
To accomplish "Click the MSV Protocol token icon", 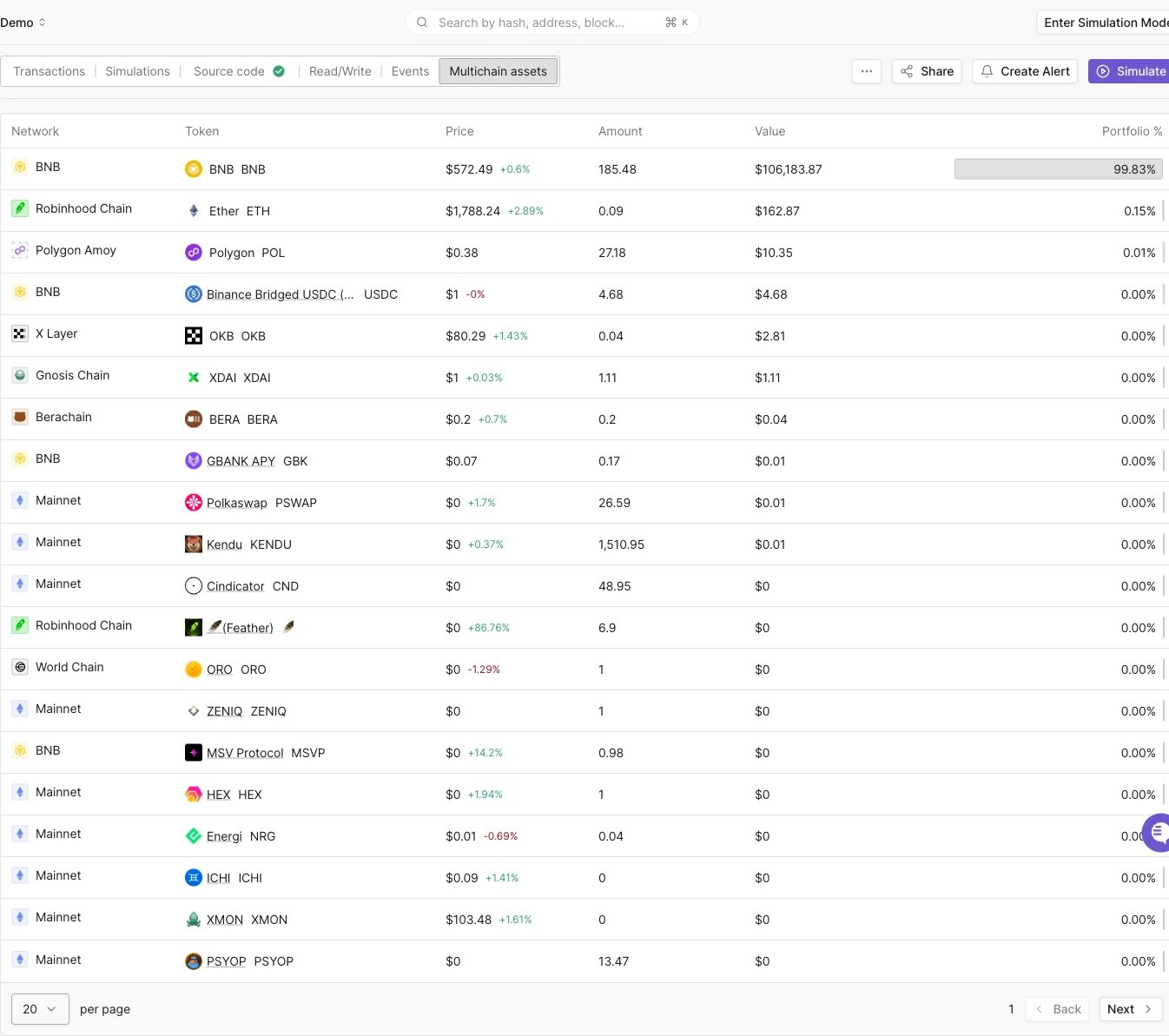I will [x=194, y=753].
